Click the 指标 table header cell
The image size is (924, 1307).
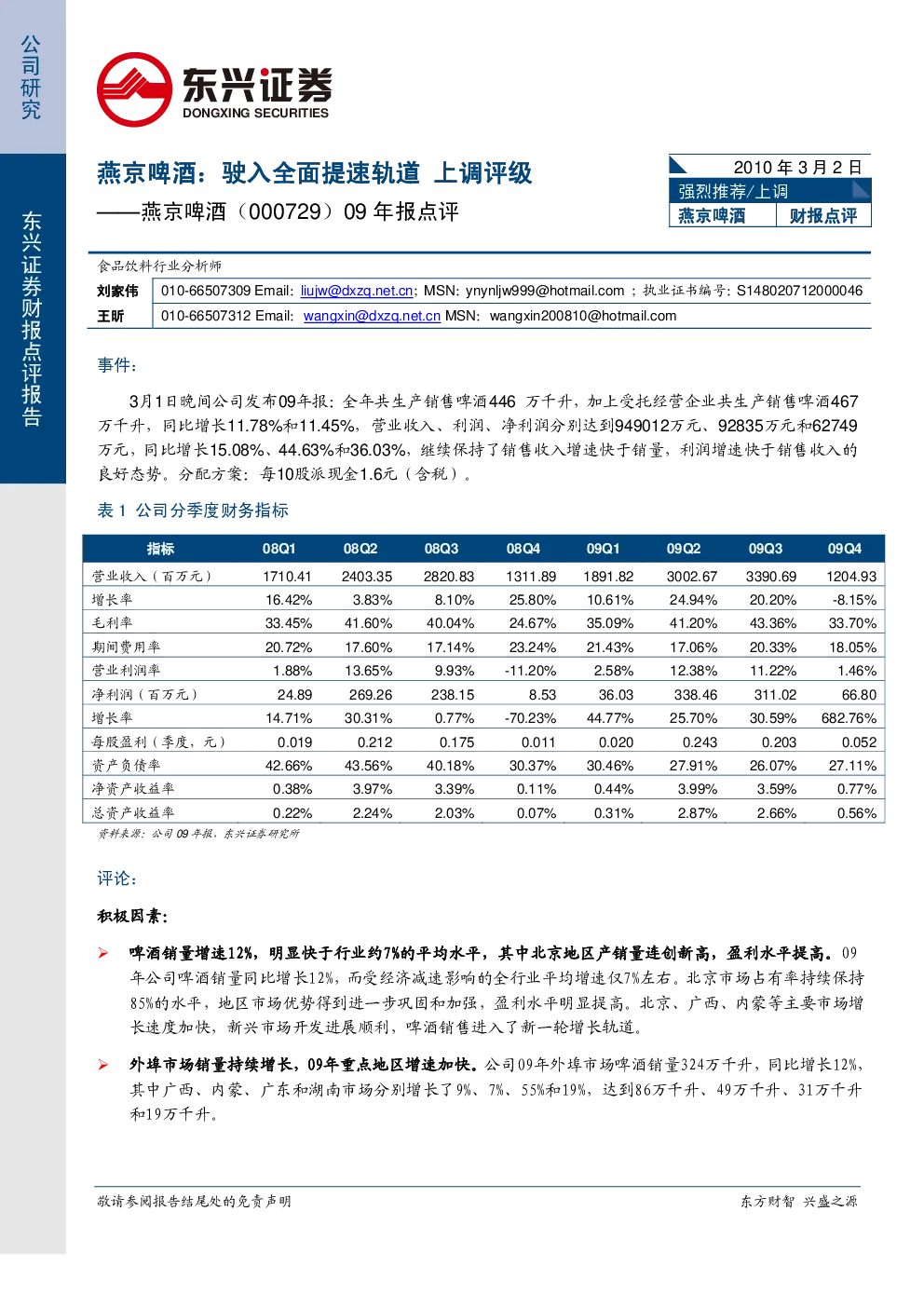160,549
